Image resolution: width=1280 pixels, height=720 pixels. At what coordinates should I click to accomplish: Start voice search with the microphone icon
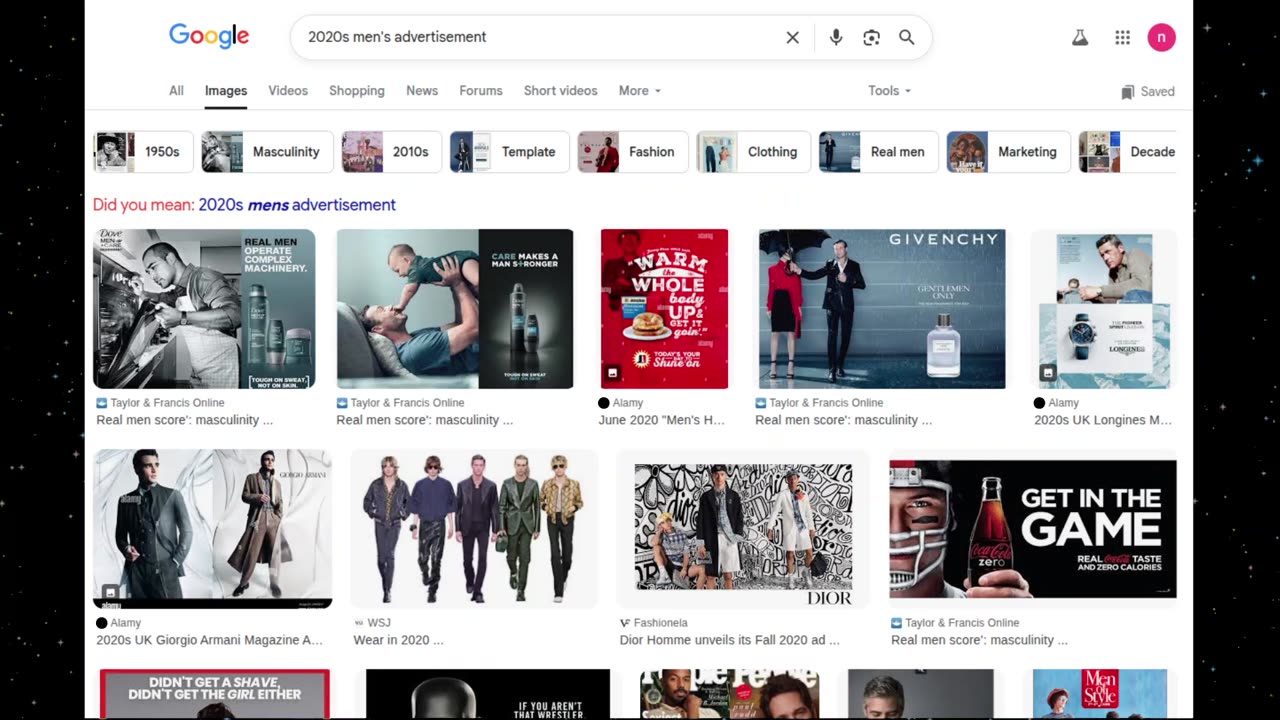(x=836, y=37)
